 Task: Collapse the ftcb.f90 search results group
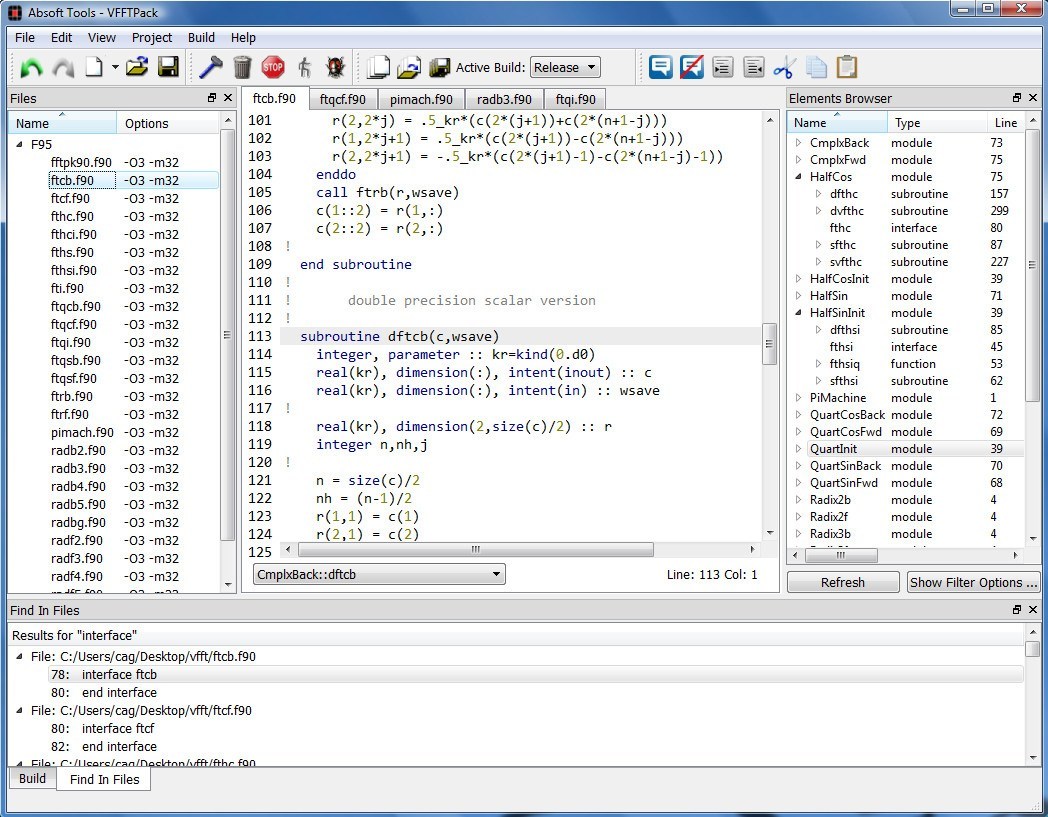[19, 657]
